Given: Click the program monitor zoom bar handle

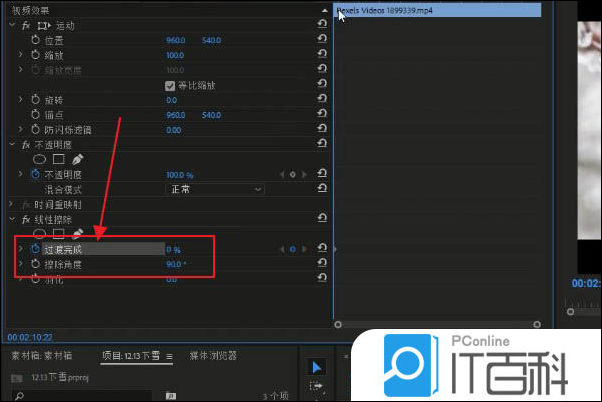Looking at the screenshot, I should pyautogui.click(x=571, y=311).
